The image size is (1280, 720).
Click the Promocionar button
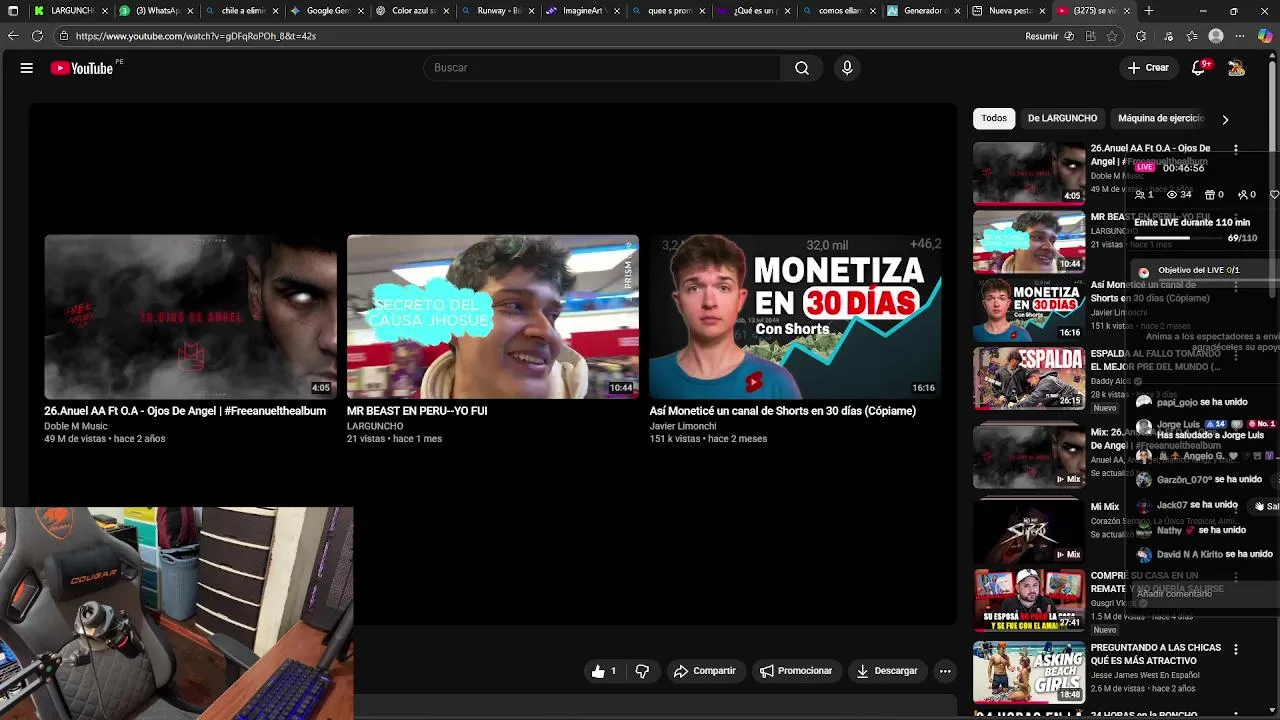(796, 671)
